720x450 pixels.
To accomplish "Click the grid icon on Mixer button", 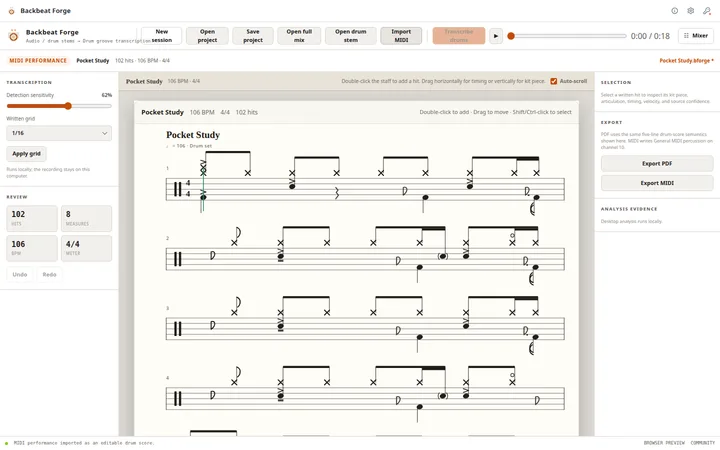I will tap(686, 35).
